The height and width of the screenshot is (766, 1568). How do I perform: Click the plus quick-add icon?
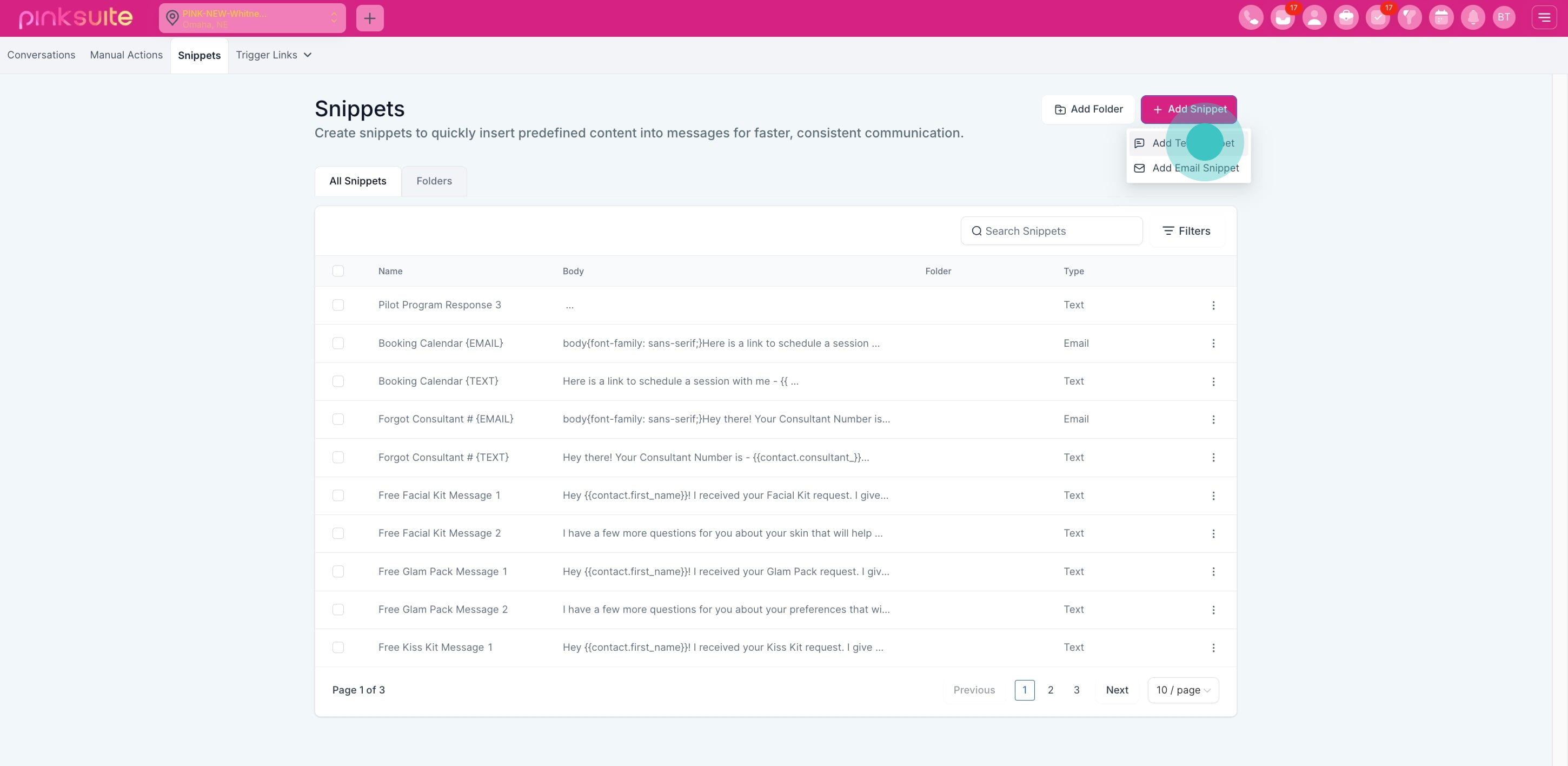tap(369, 18)
